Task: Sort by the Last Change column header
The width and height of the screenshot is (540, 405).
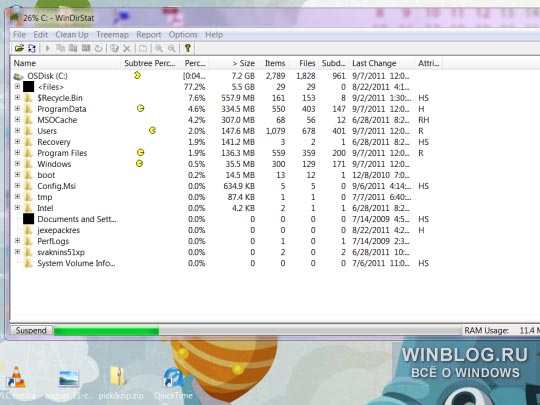Action: tap(381, 63)
